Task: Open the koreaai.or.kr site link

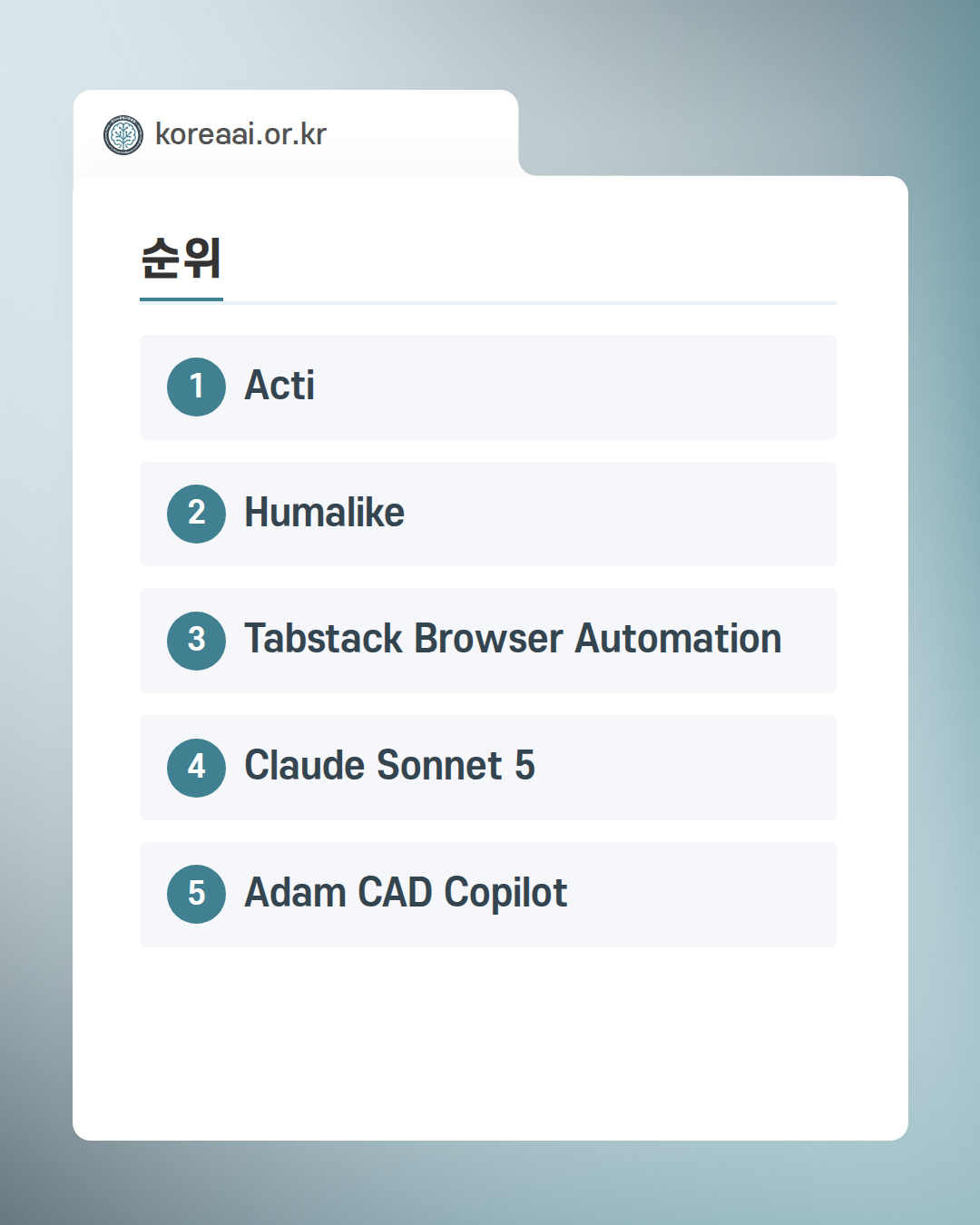Action: (x=240, y=134)
